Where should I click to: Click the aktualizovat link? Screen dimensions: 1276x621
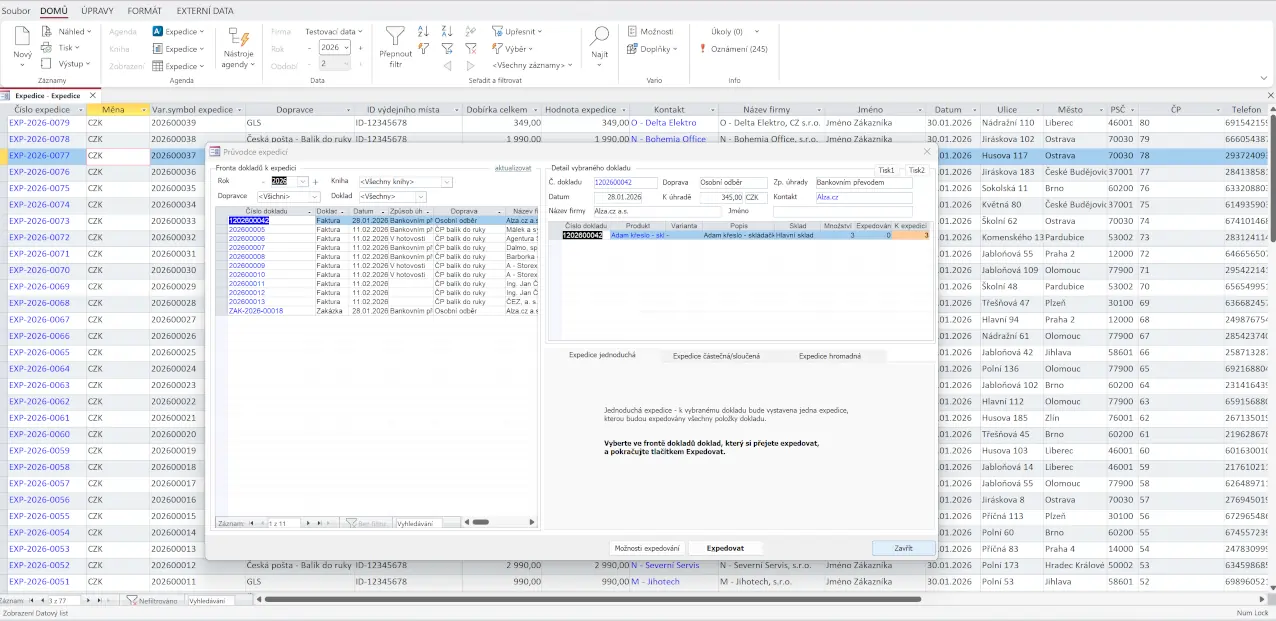coord(513,168)
